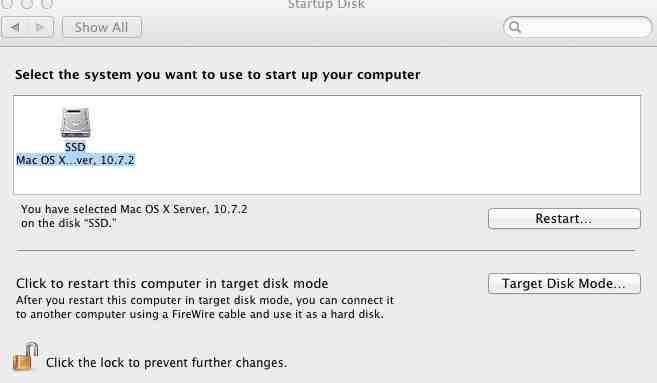Open Target Disk Mode... option
Image resolution: width=657 pixels, height=383 pixels.
click(x=564, y=284)
